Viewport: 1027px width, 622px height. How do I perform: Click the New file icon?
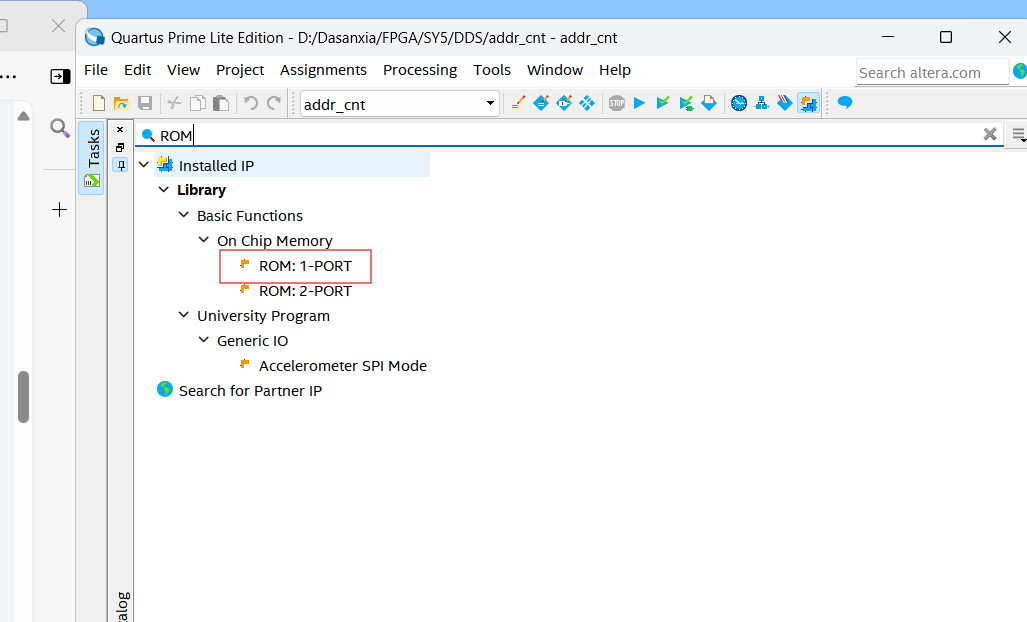coord(98,103)
